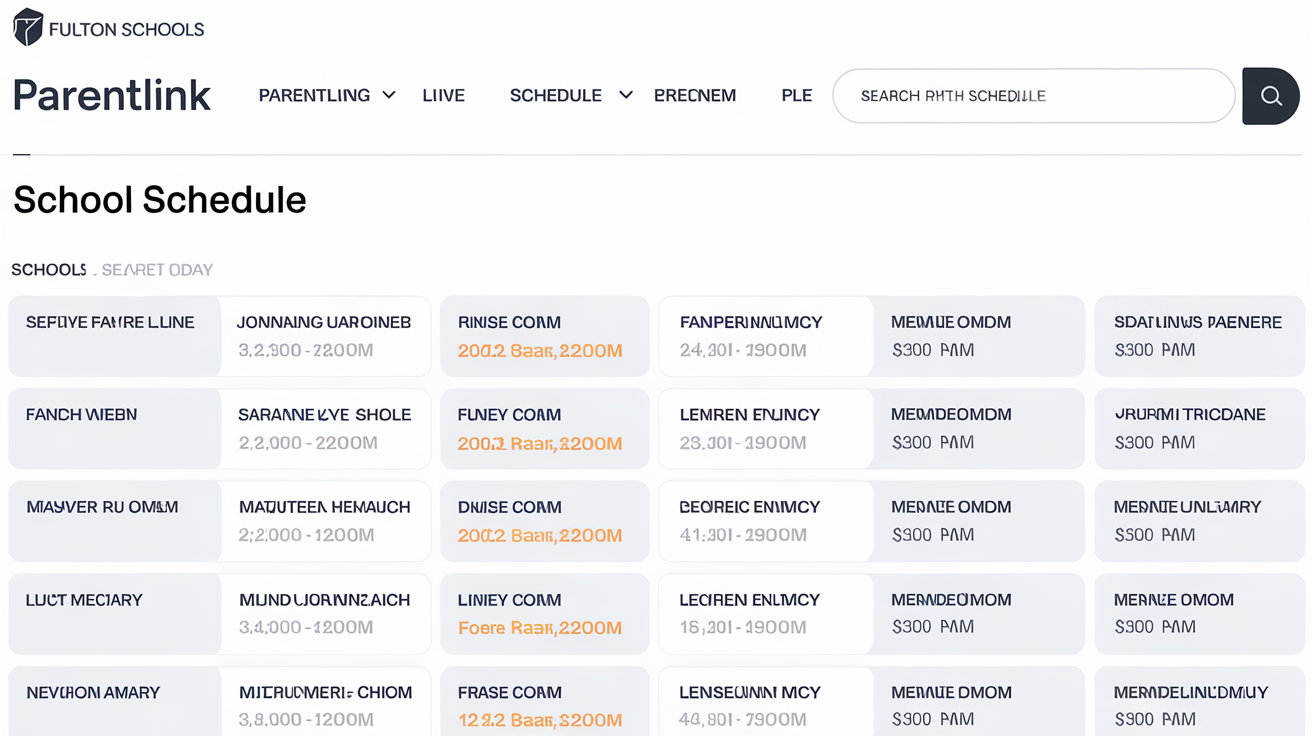Focus the search schedule input field
This screenshot has height=736, width=1312.
pos(1034,96)
